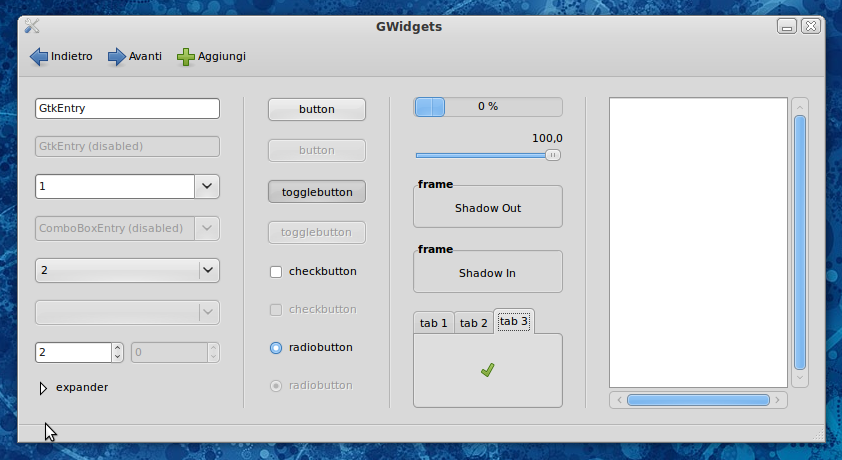Click the horizontal scale slider handle

553,155
